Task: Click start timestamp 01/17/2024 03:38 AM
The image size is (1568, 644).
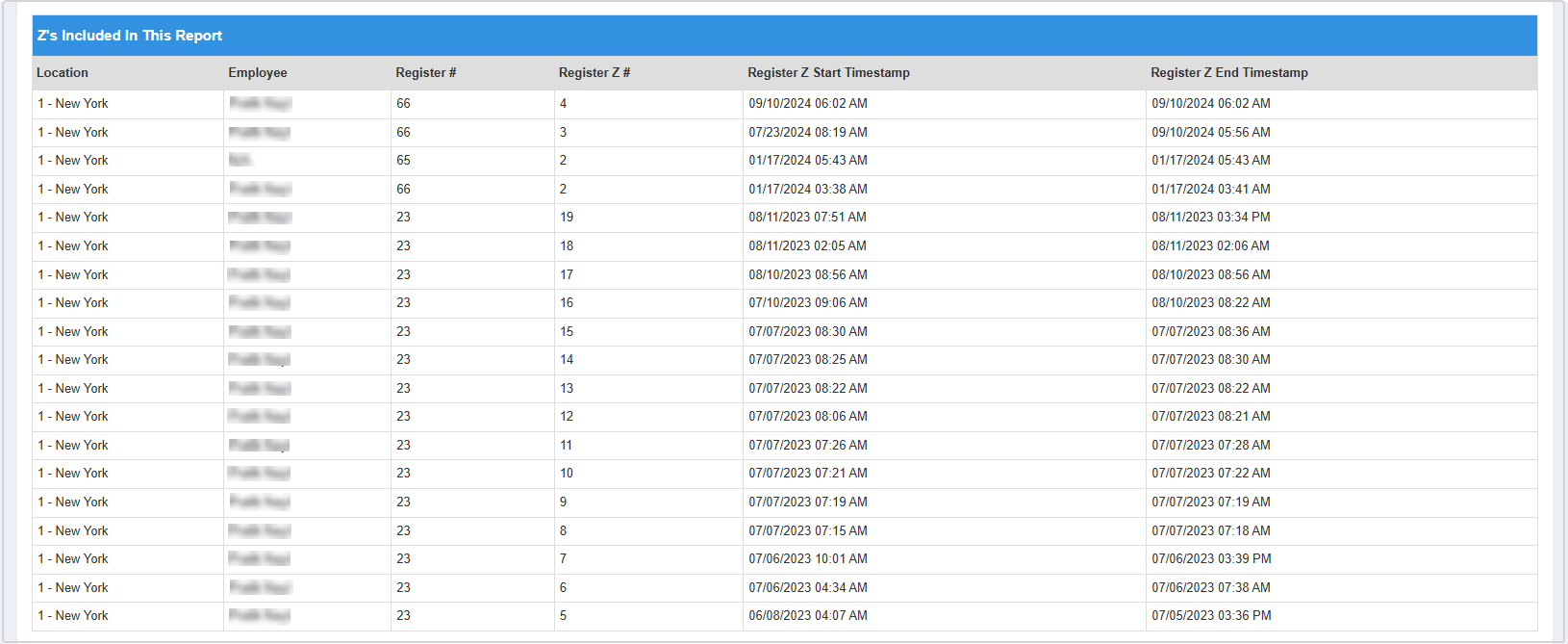Action: pyautogui.click(x=808, y=190)
